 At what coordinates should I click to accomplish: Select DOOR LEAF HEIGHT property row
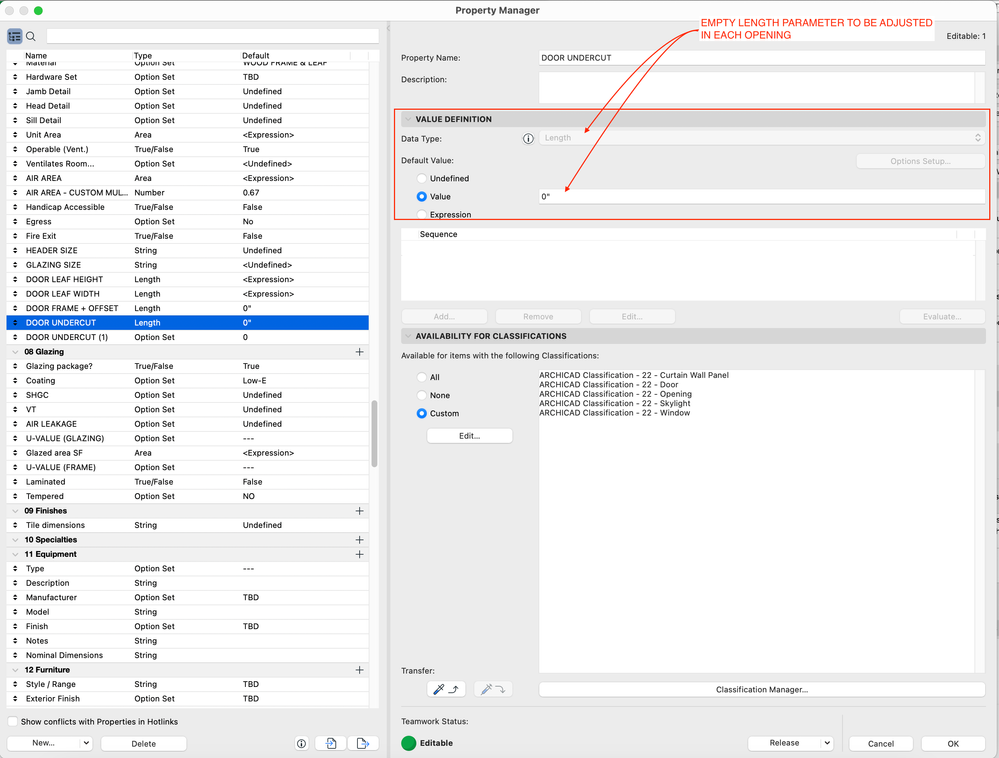pyautogui.click(x=187, y=280)
